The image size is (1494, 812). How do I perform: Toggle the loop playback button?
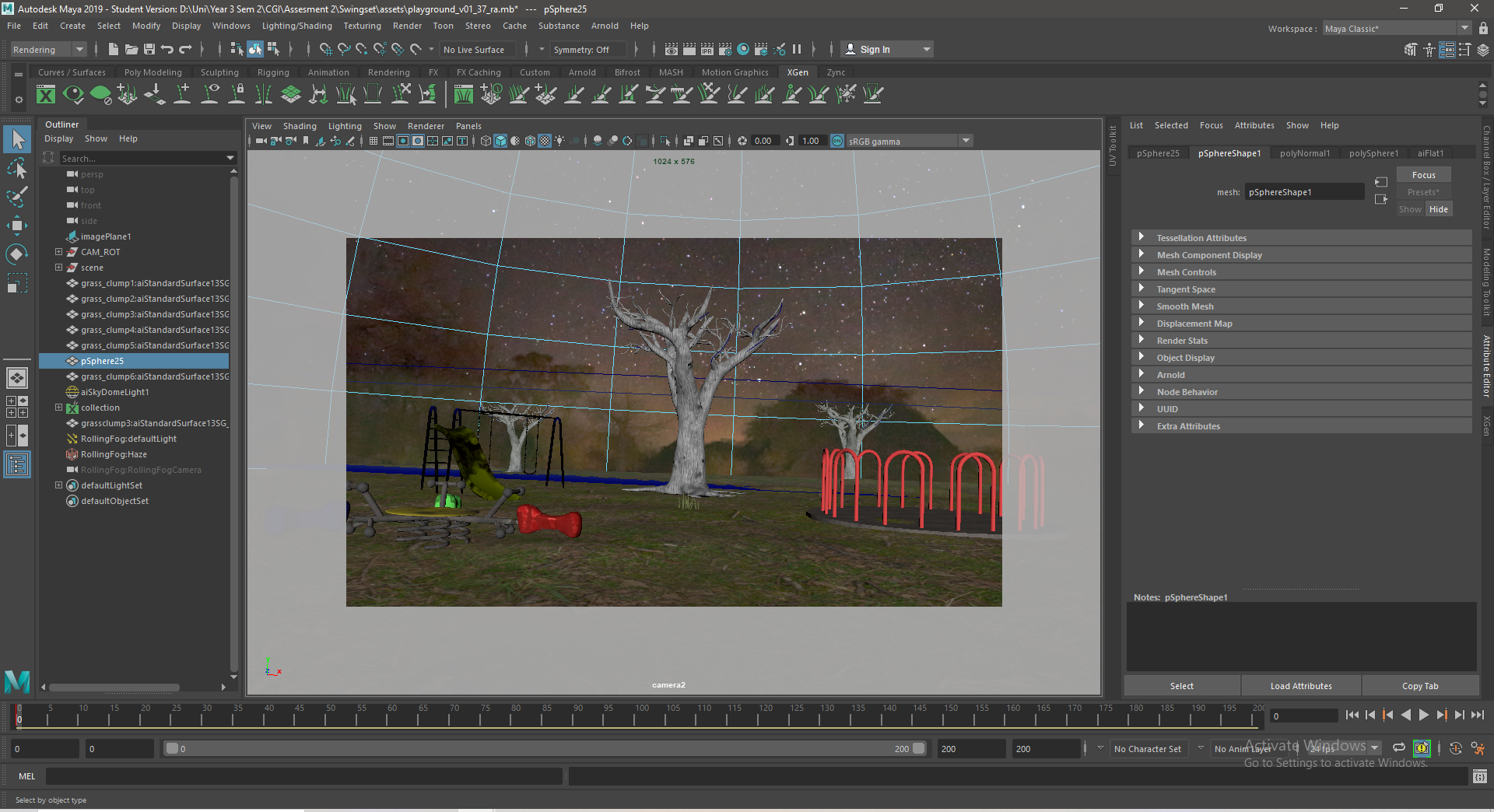click(1398, 748)
